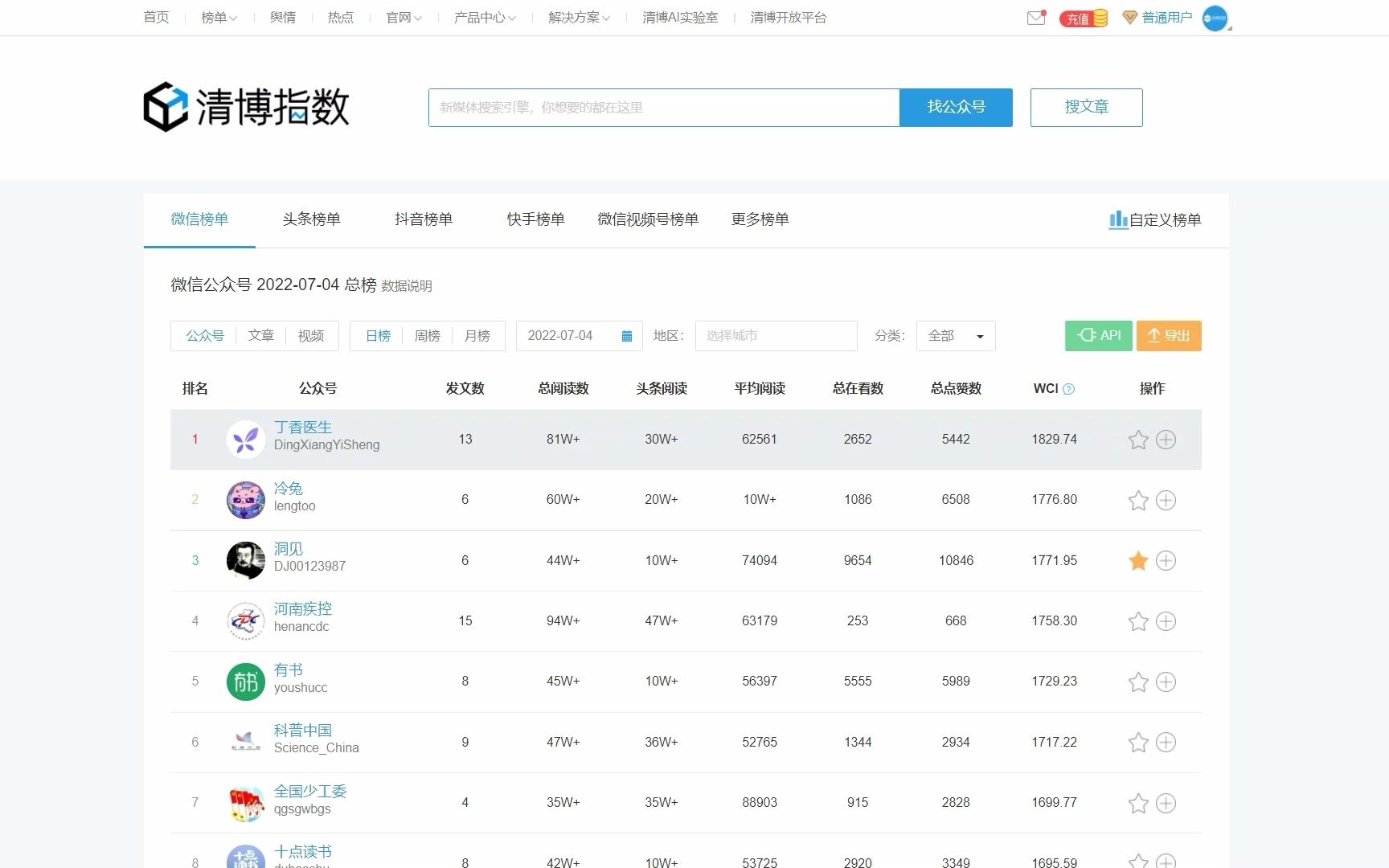Click the 搜文章 button

(1087, 108)
